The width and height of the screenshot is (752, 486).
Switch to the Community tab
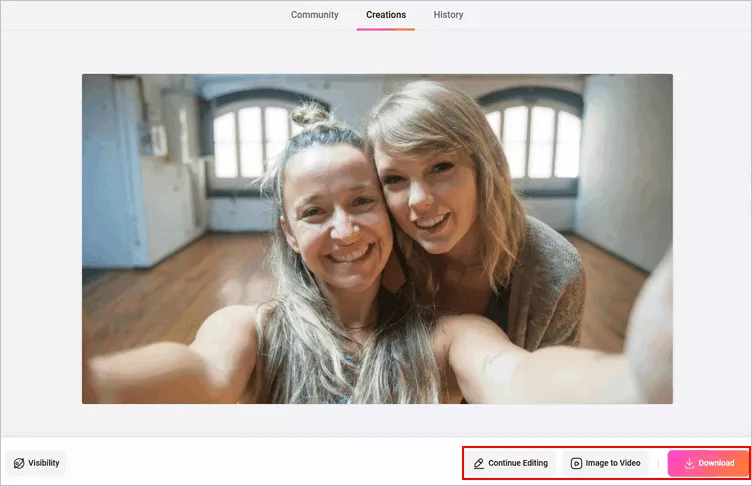[315, 15]
